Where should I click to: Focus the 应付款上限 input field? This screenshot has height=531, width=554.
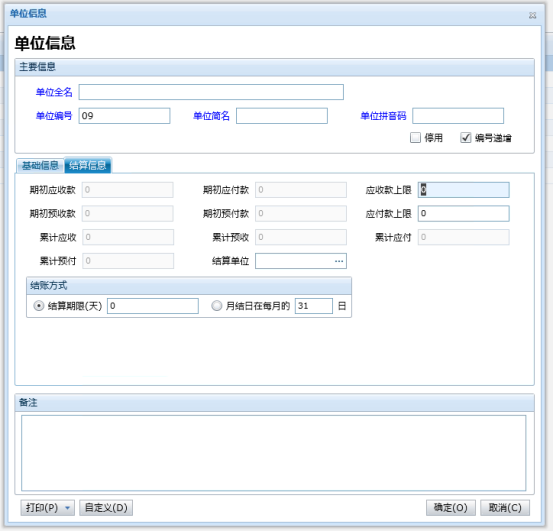[464, 213]
